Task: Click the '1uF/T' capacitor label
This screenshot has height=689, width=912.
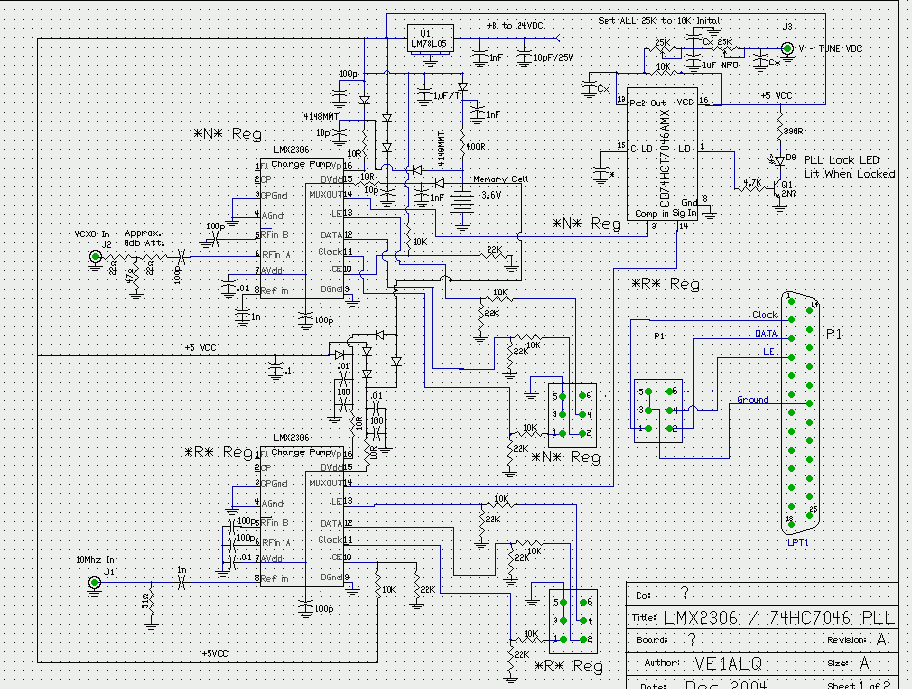Action: [x=447, y=96]
